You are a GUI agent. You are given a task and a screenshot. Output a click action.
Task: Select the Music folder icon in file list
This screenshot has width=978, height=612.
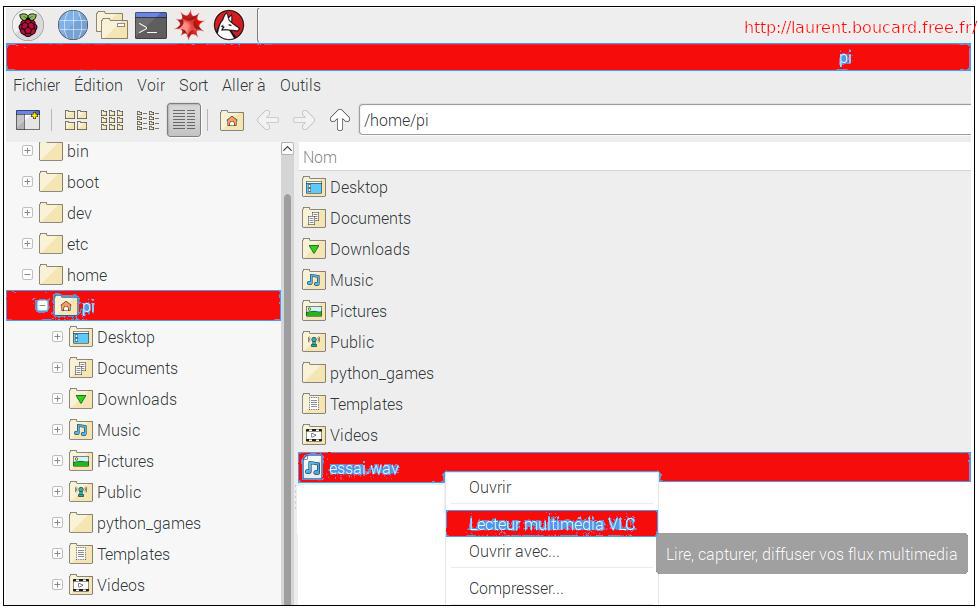click(x=314, y=280)
